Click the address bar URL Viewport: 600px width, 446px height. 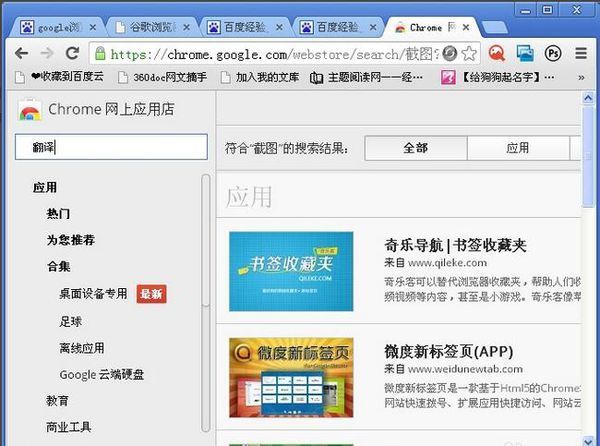tap(275, 54)
